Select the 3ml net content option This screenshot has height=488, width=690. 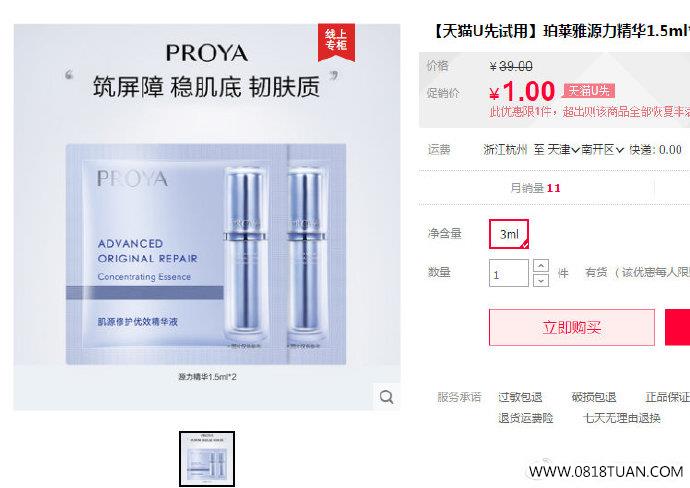(x=509, y=234)
